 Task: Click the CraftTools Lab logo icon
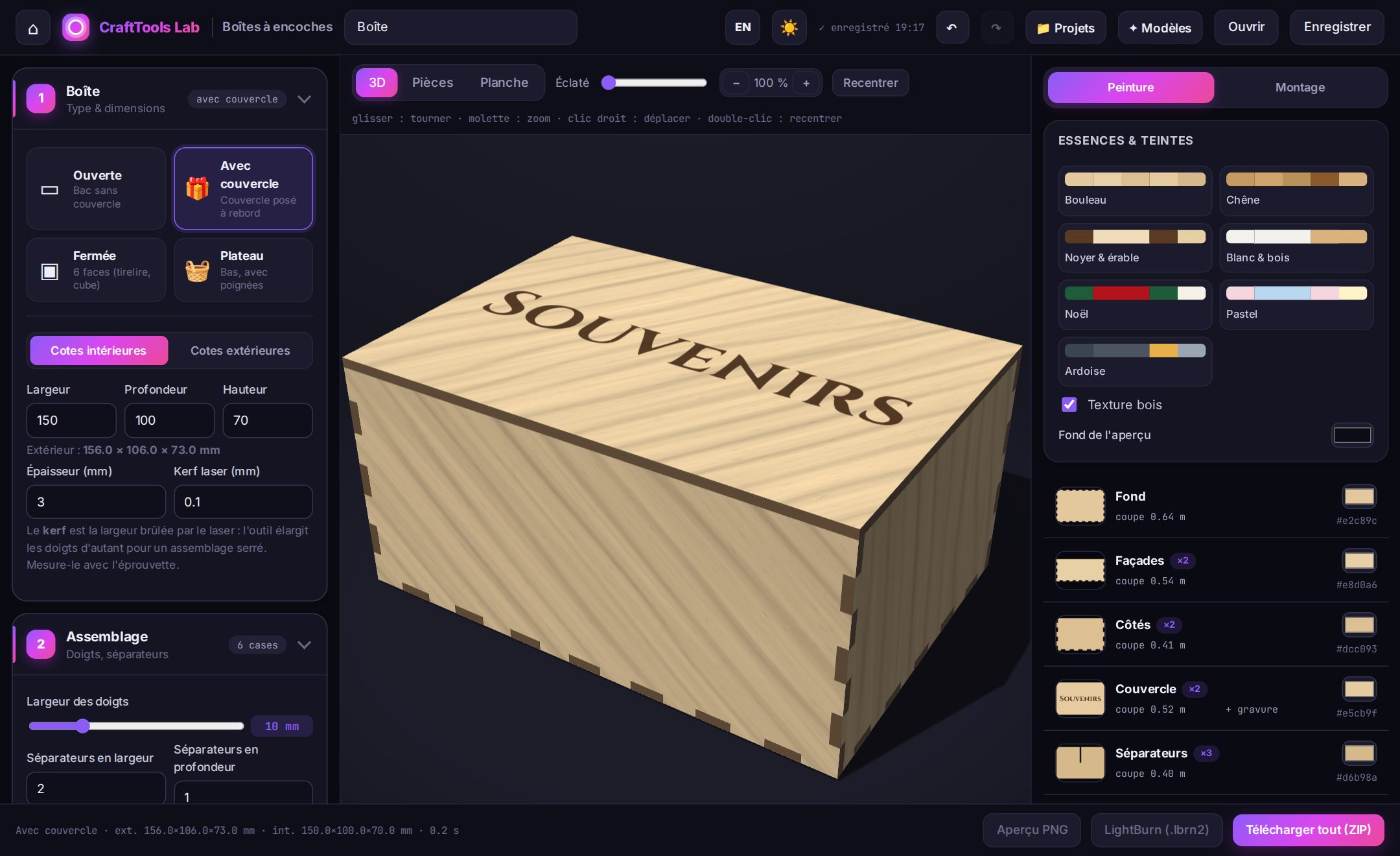coord(76,27)
